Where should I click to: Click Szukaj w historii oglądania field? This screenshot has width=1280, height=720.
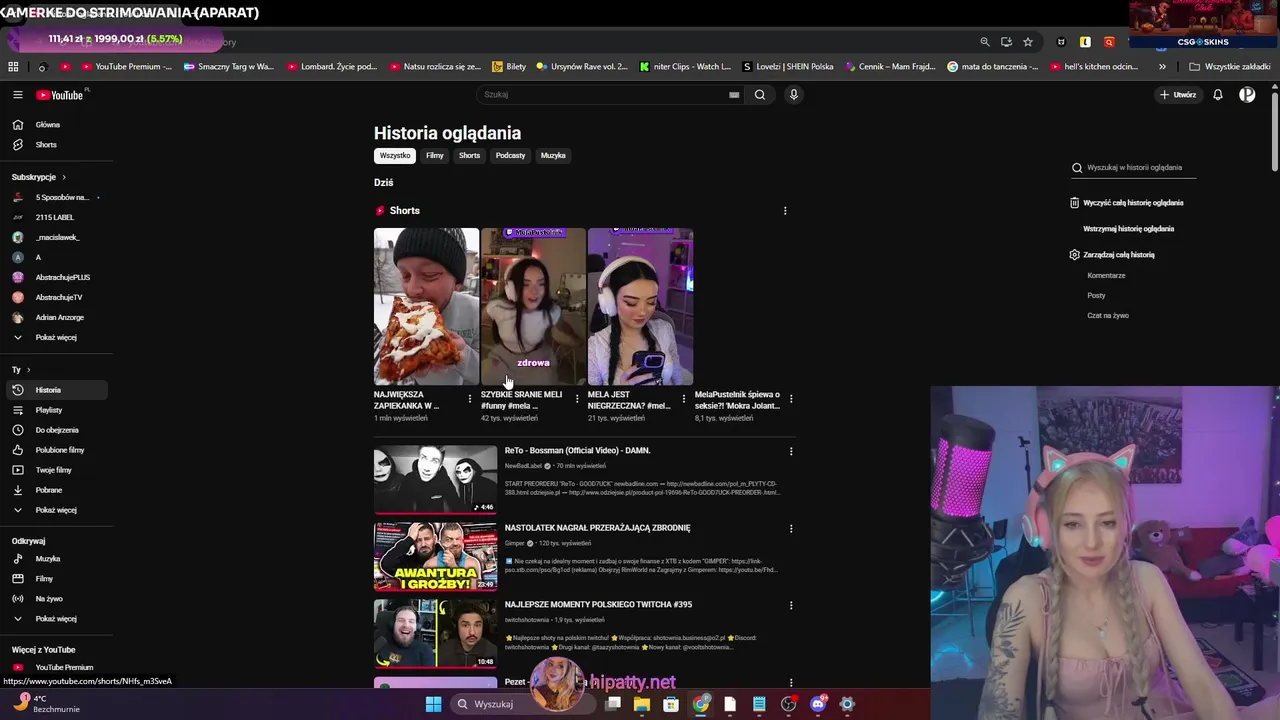pyautogui.click(x=1134, y=168)
